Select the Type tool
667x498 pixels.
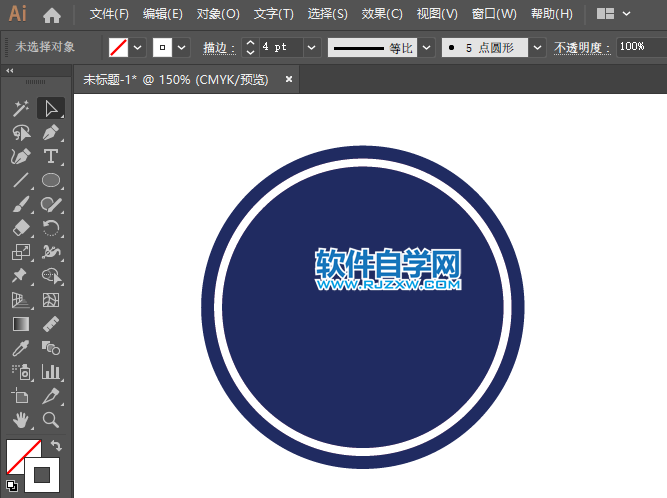51,157
